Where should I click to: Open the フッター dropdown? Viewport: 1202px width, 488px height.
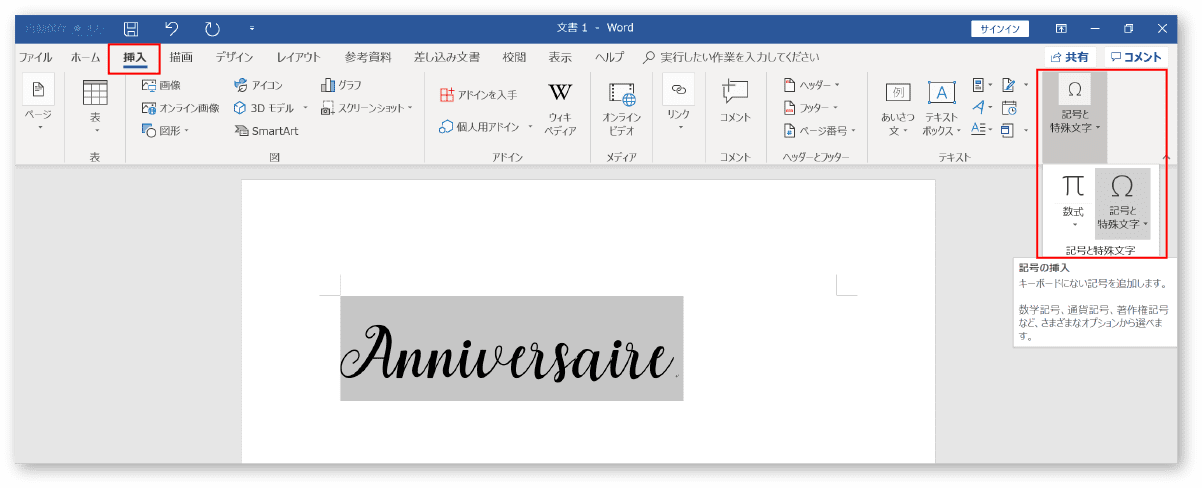(x=811, y=108)
